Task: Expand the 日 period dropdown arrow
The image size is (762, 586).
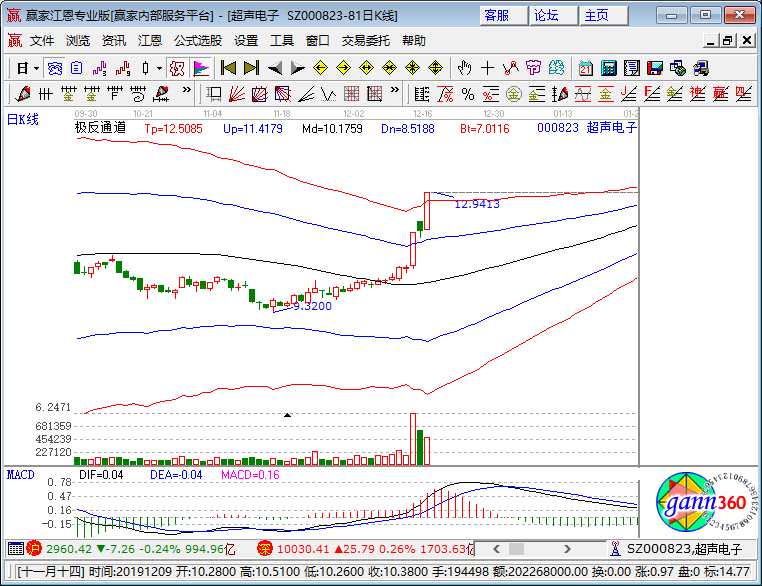Action: point(36,69)
